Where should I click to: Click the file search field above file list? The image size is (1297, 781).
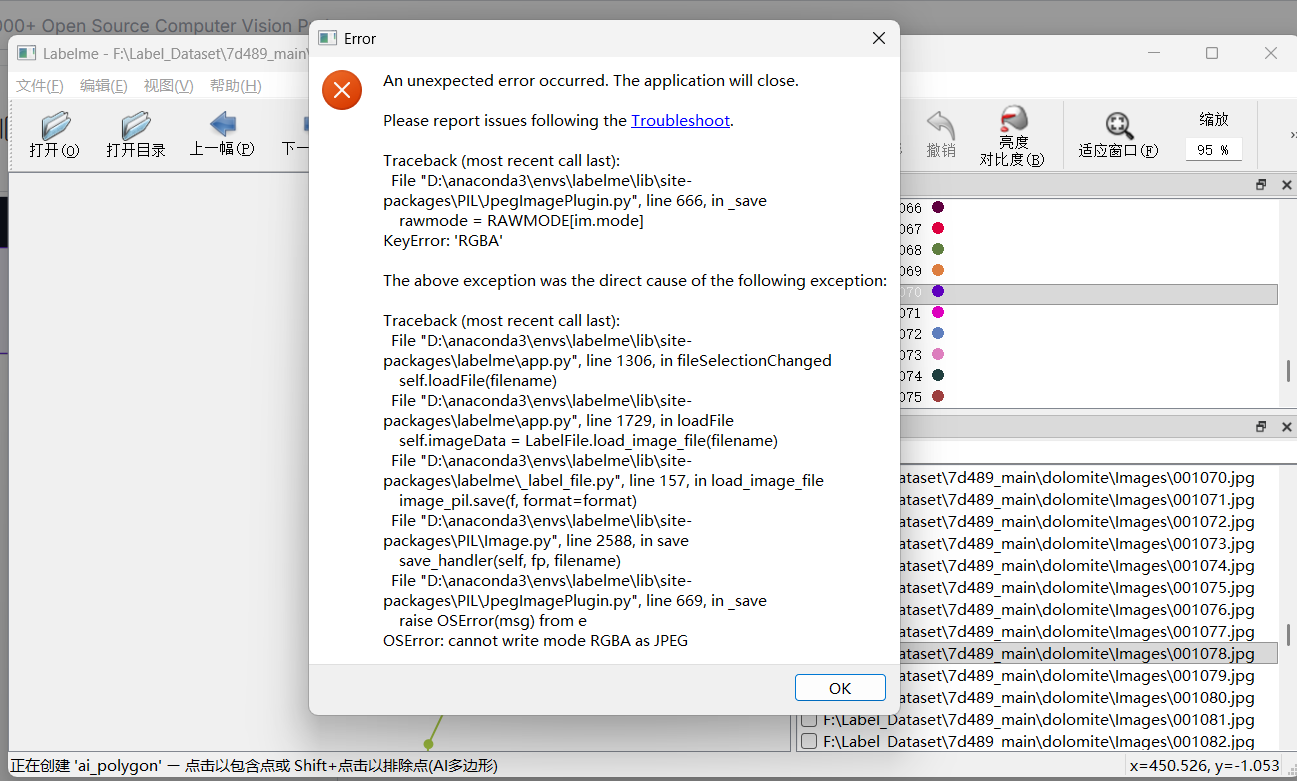tap(1096, 452)
